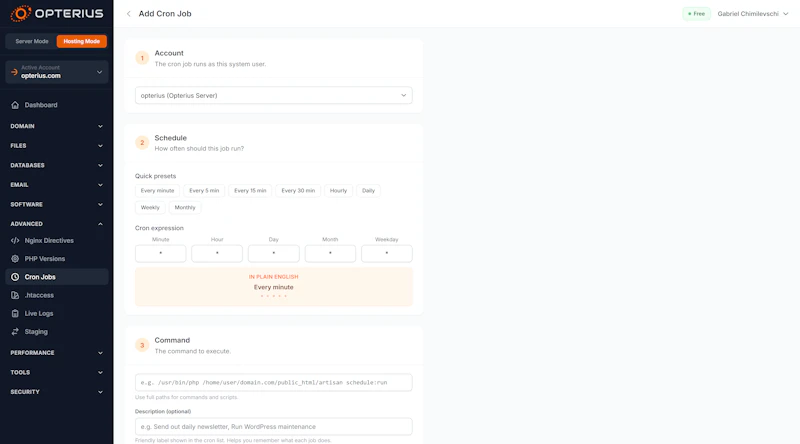Expand the DATABASES sidebar section
800x444 pixels.
57,165
